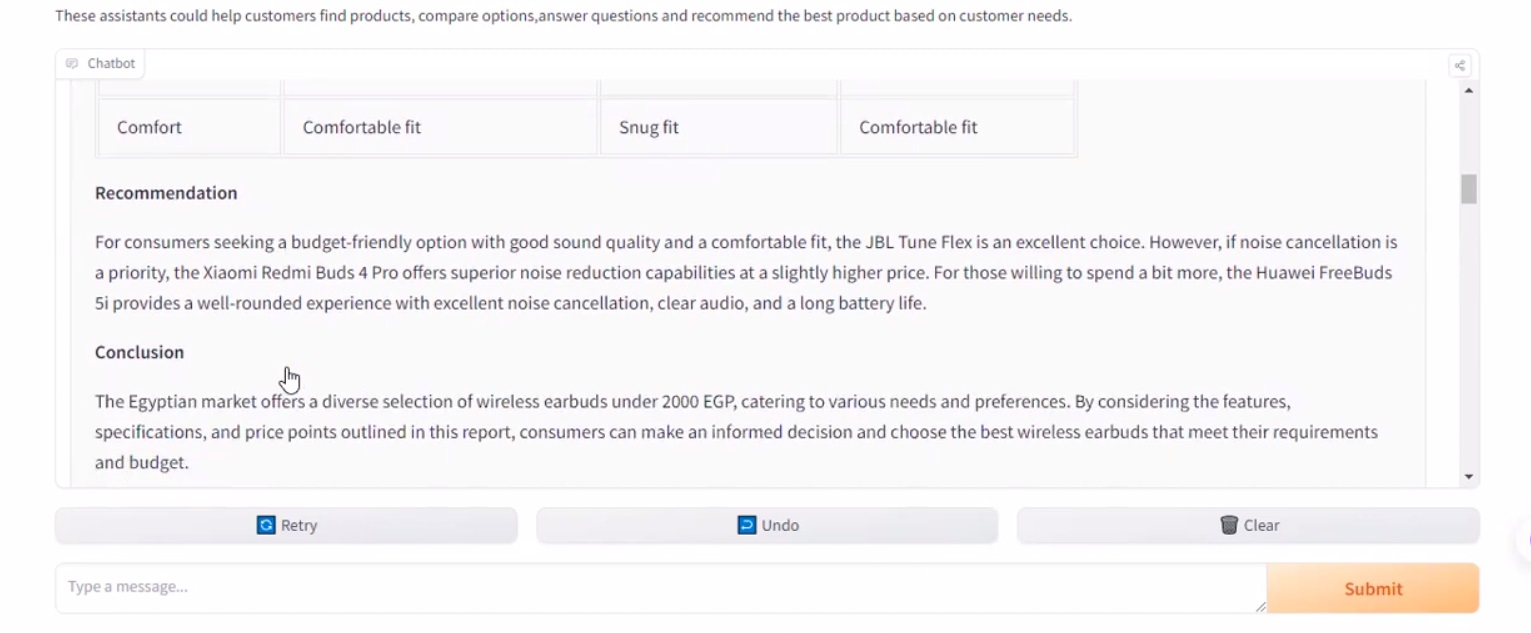
Task: Click the chat scrollbar down arrow
Action: coord(1468,477)
